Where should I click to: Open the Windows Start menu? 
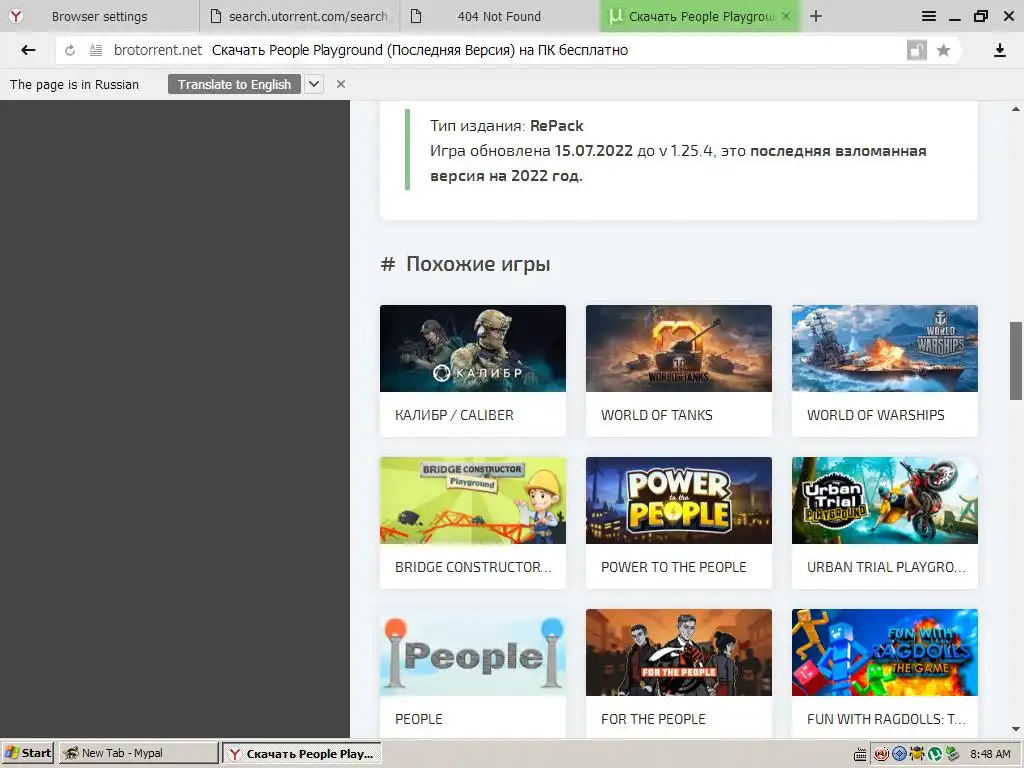tap(27, 754)
